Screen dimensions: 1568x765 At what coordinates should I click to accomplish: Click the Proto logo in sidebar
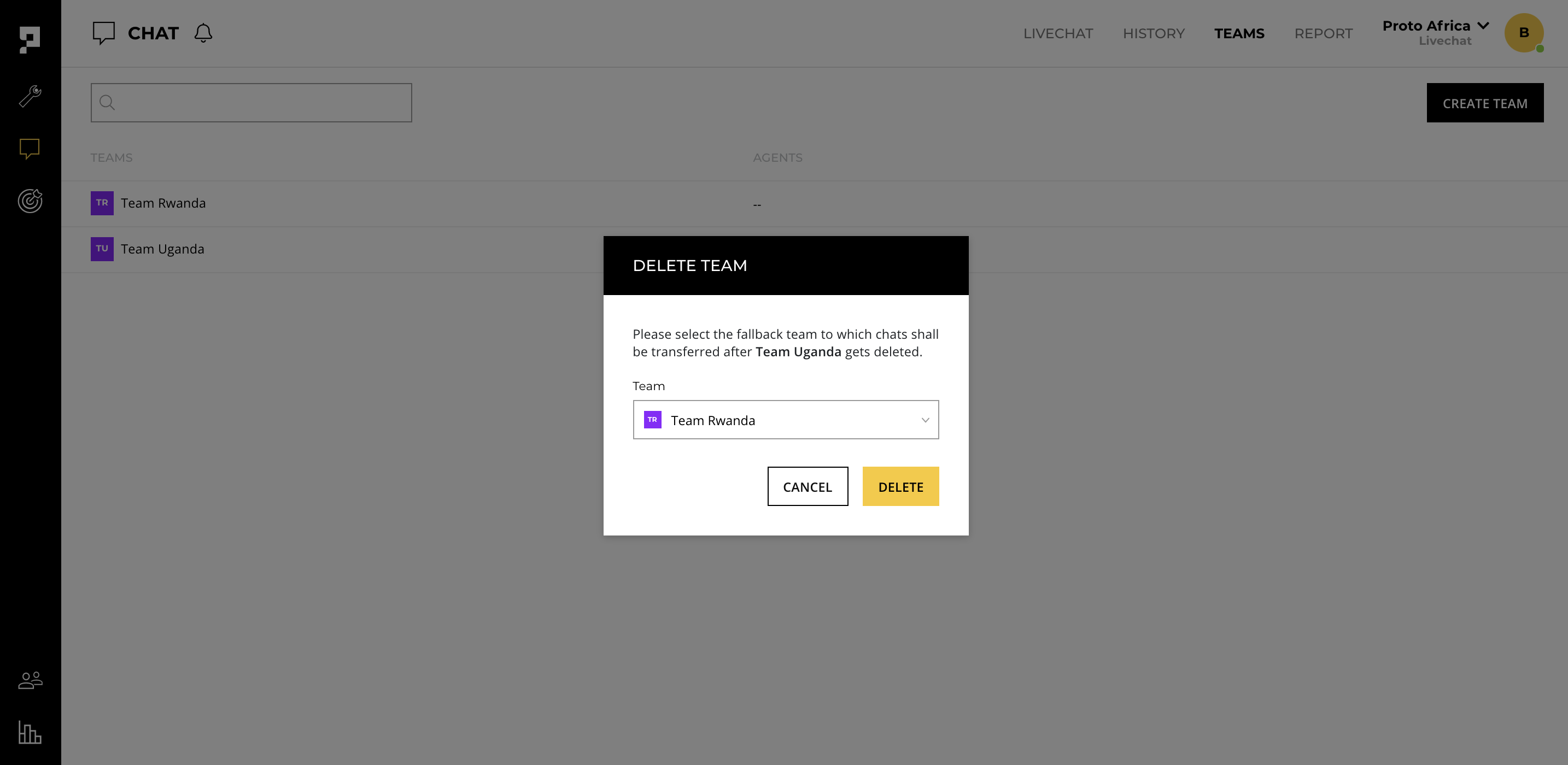(x=29, y=39)
